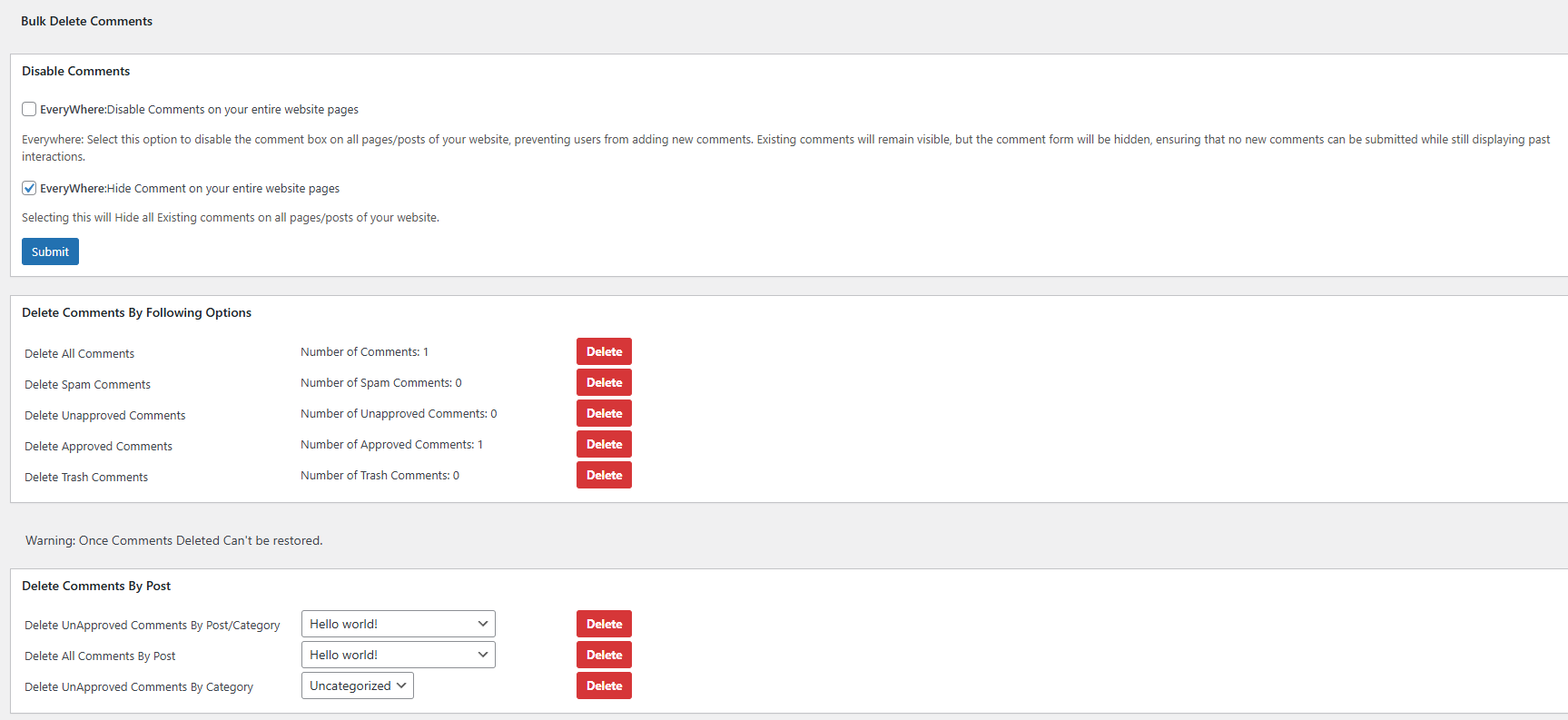The image size is (1568, 720).
Task: Click Delete next to unapproved comments count
Action: pyautogui.click(x=604, y=413)
